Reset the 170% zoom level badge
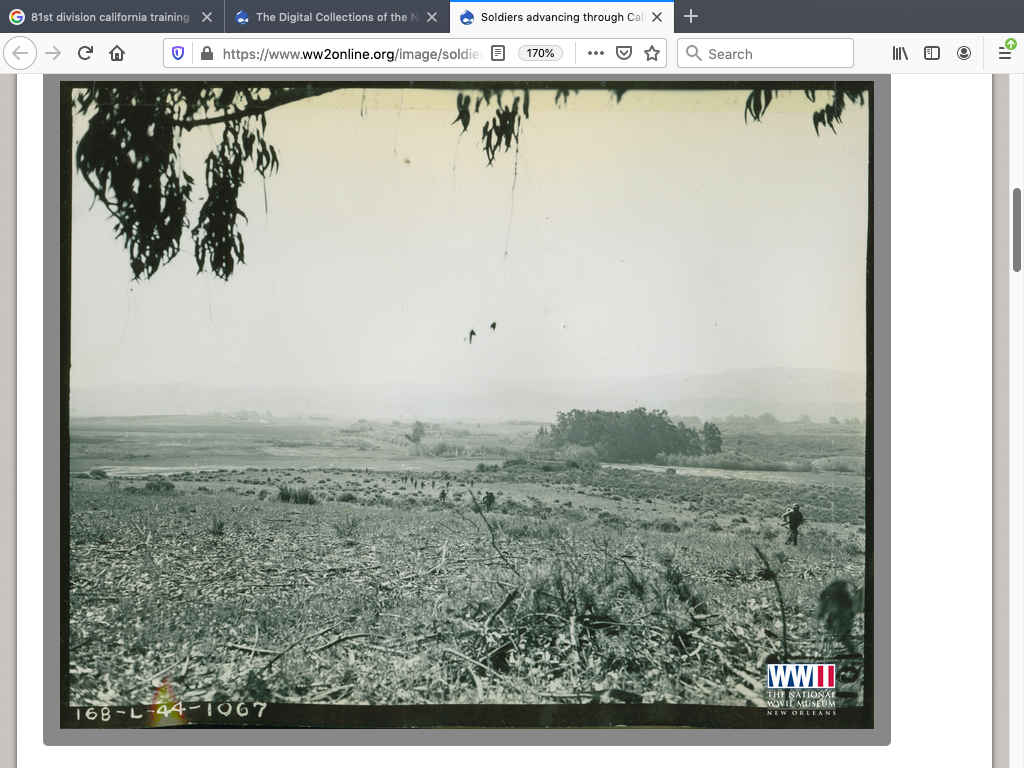The image size is (1024, 768). tap(540, 53)
